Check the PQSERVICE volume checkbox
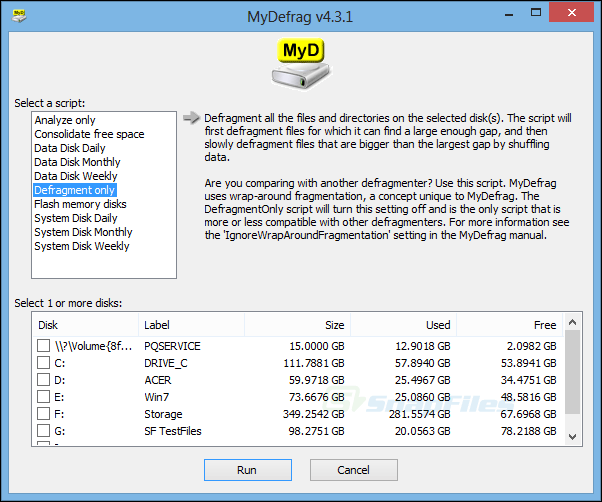Viewport: 602px width, 502px height. coord(43,345)
